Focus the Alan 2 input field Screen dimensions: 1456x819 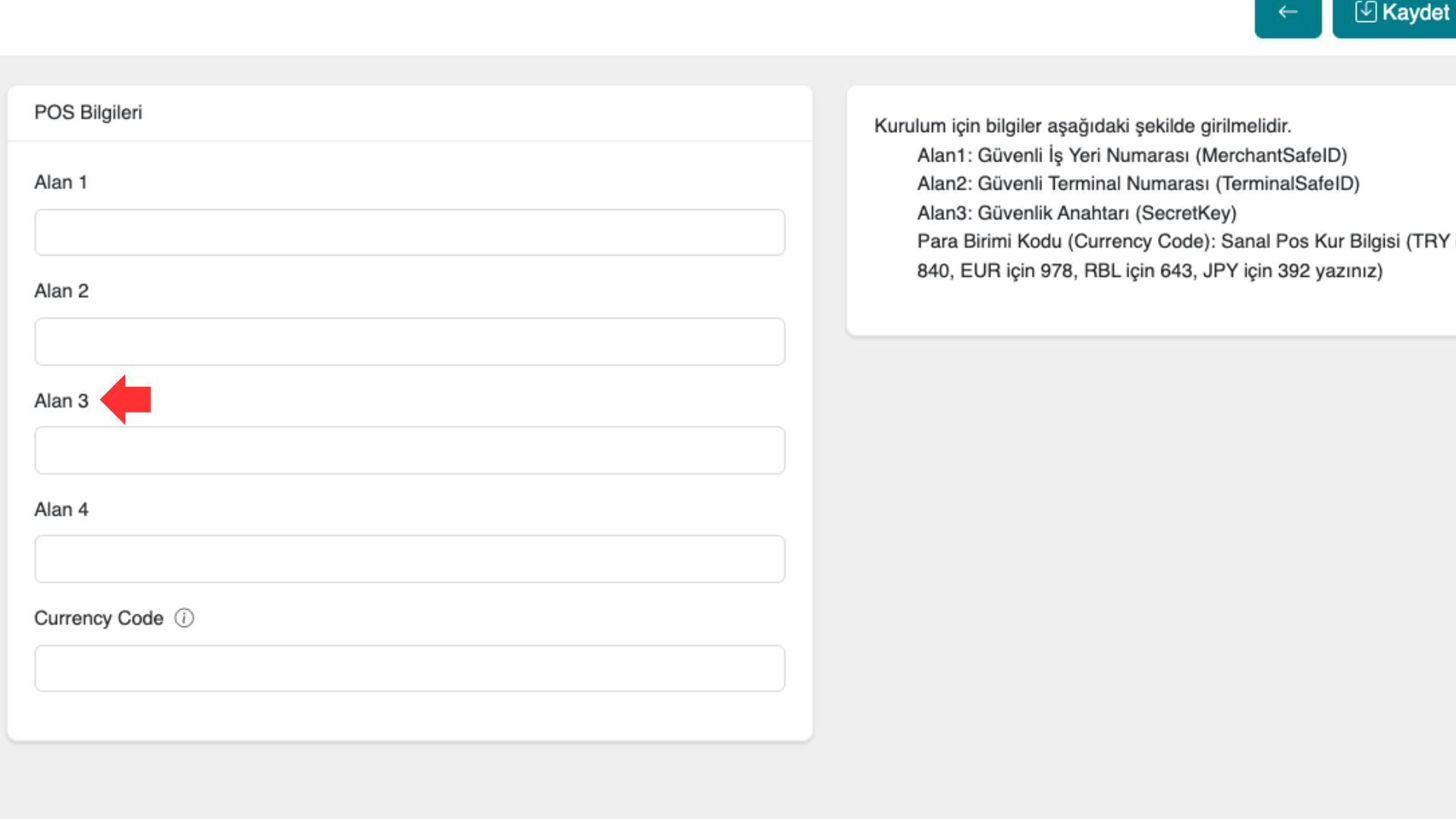(x=409, y=341)
